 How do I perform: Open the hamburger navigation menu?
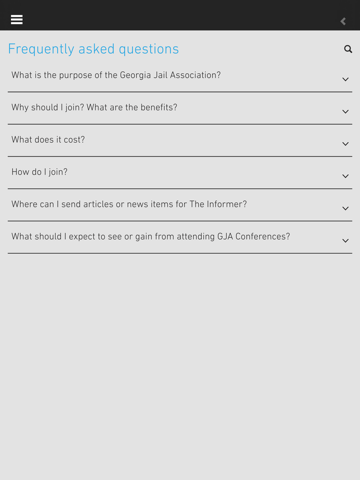[x=17, y=20]
